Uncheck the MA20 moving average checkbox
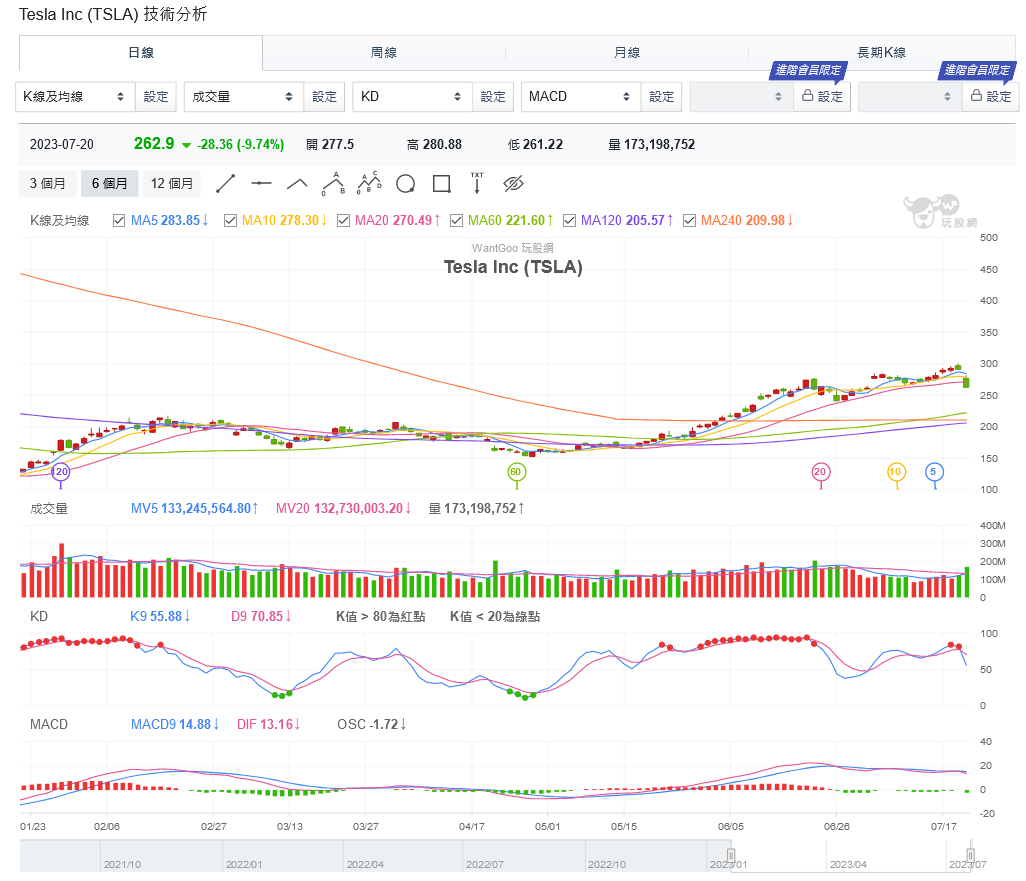1026x881 pixels. 343,221
